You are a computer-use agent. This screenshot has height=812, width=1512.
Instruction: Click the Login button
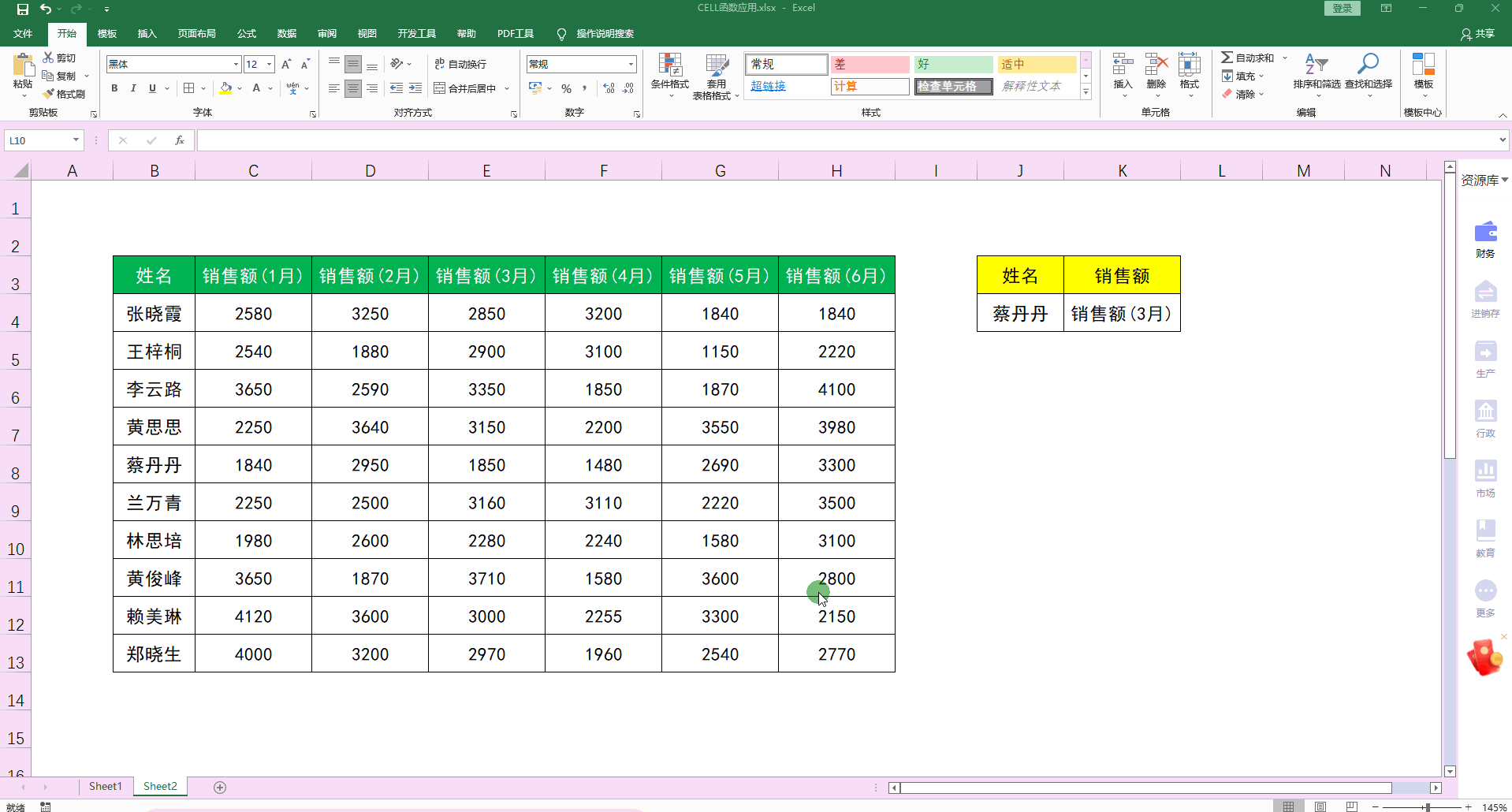tap(1343, 8)
